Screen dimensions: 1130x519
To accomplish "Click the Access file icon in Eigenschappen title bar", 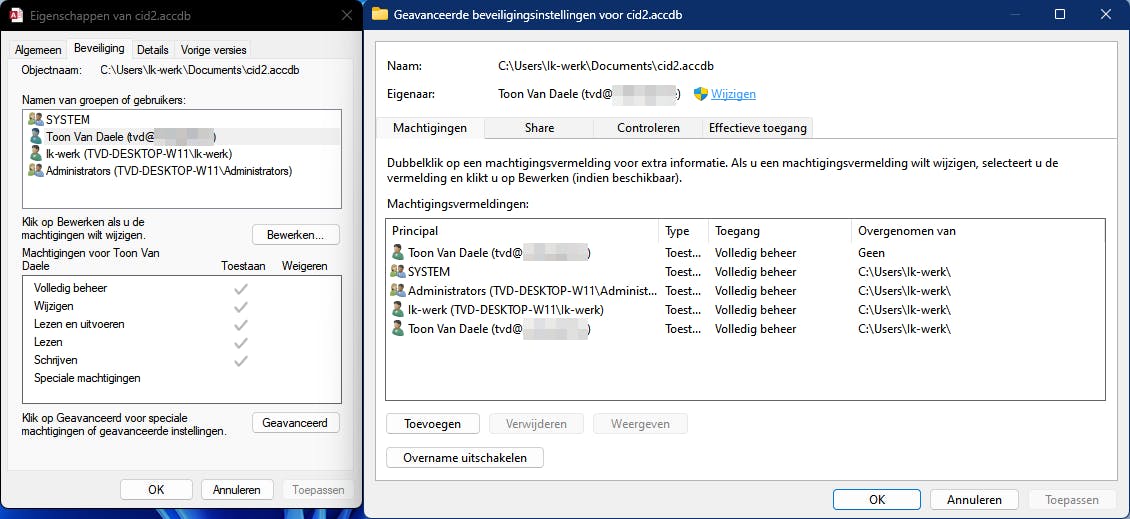I will 16,15.
